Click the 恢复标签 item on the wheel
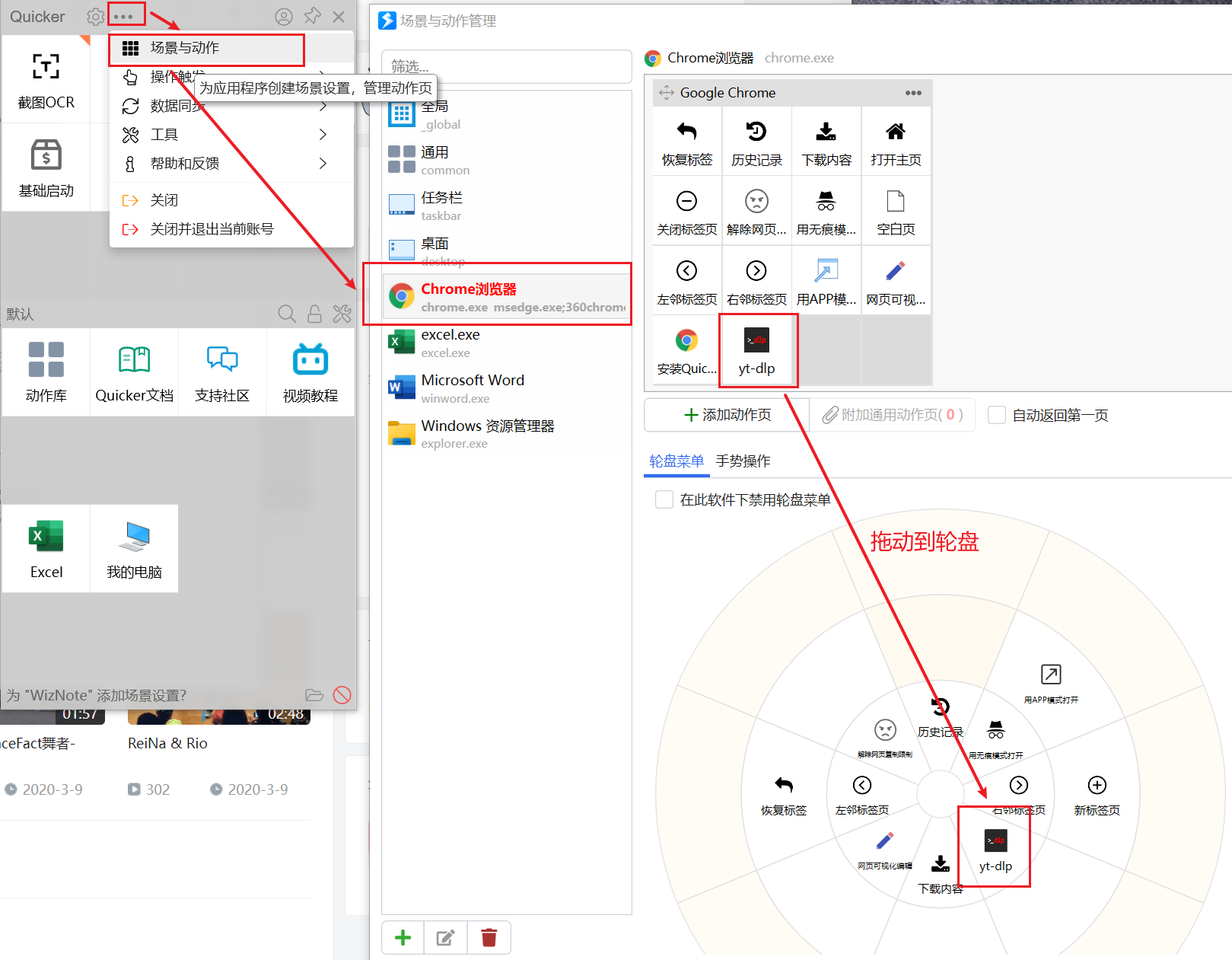 [x=784, y=795]
